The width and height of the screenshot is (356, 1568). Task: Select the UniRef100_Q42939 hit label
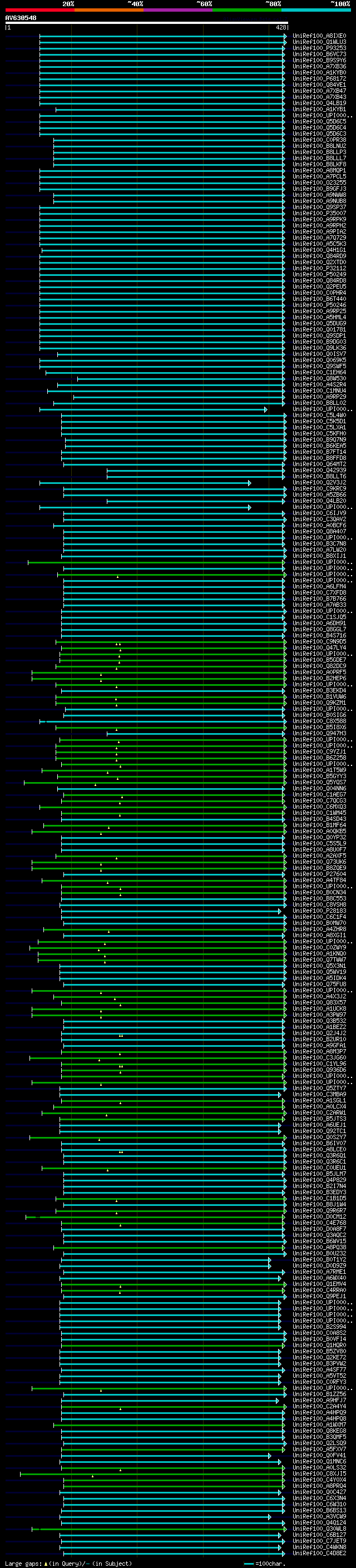point(319,471)
